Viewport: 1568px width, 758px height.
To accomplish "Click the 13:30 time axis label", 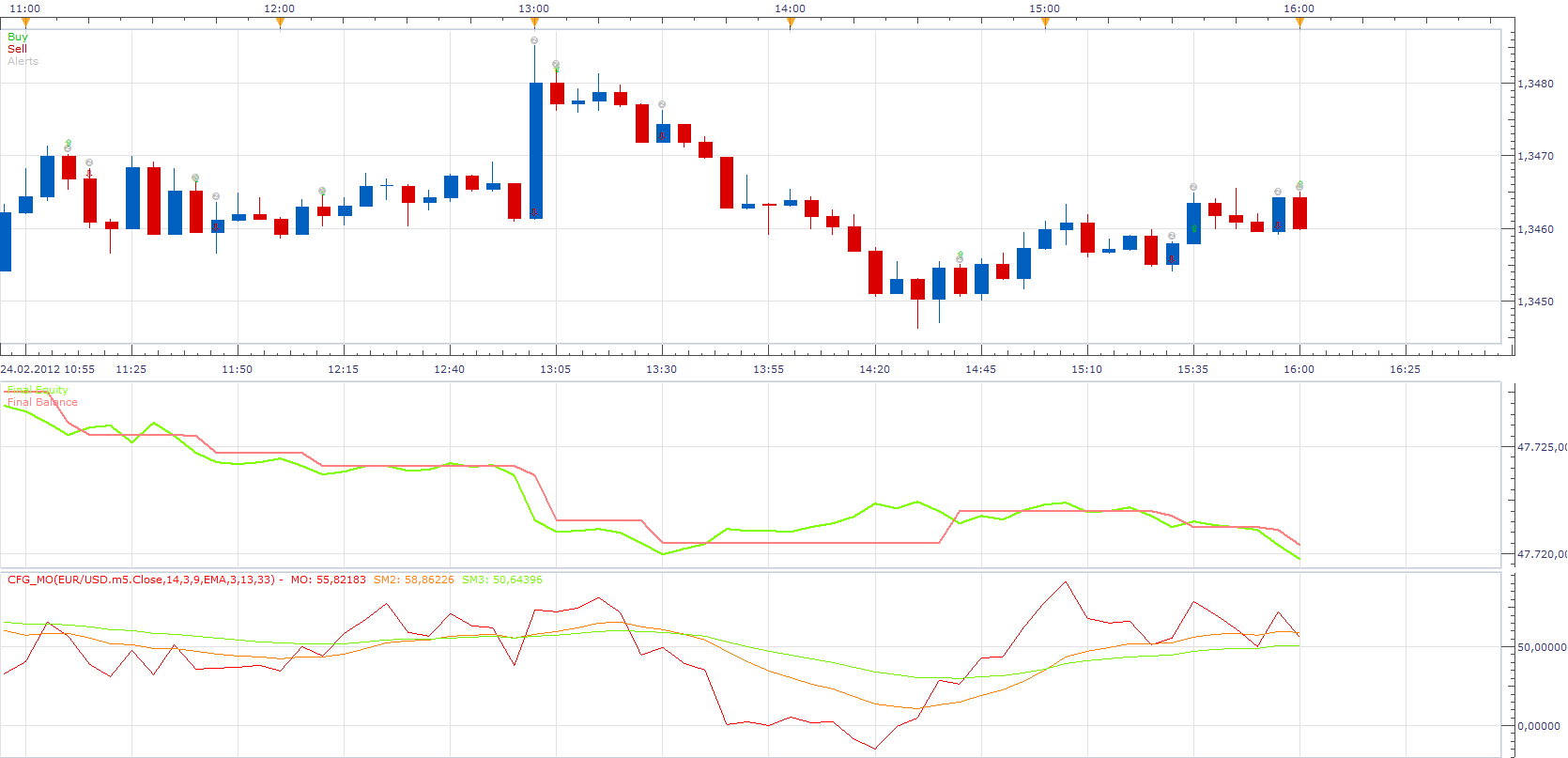I will pos(662,369).
